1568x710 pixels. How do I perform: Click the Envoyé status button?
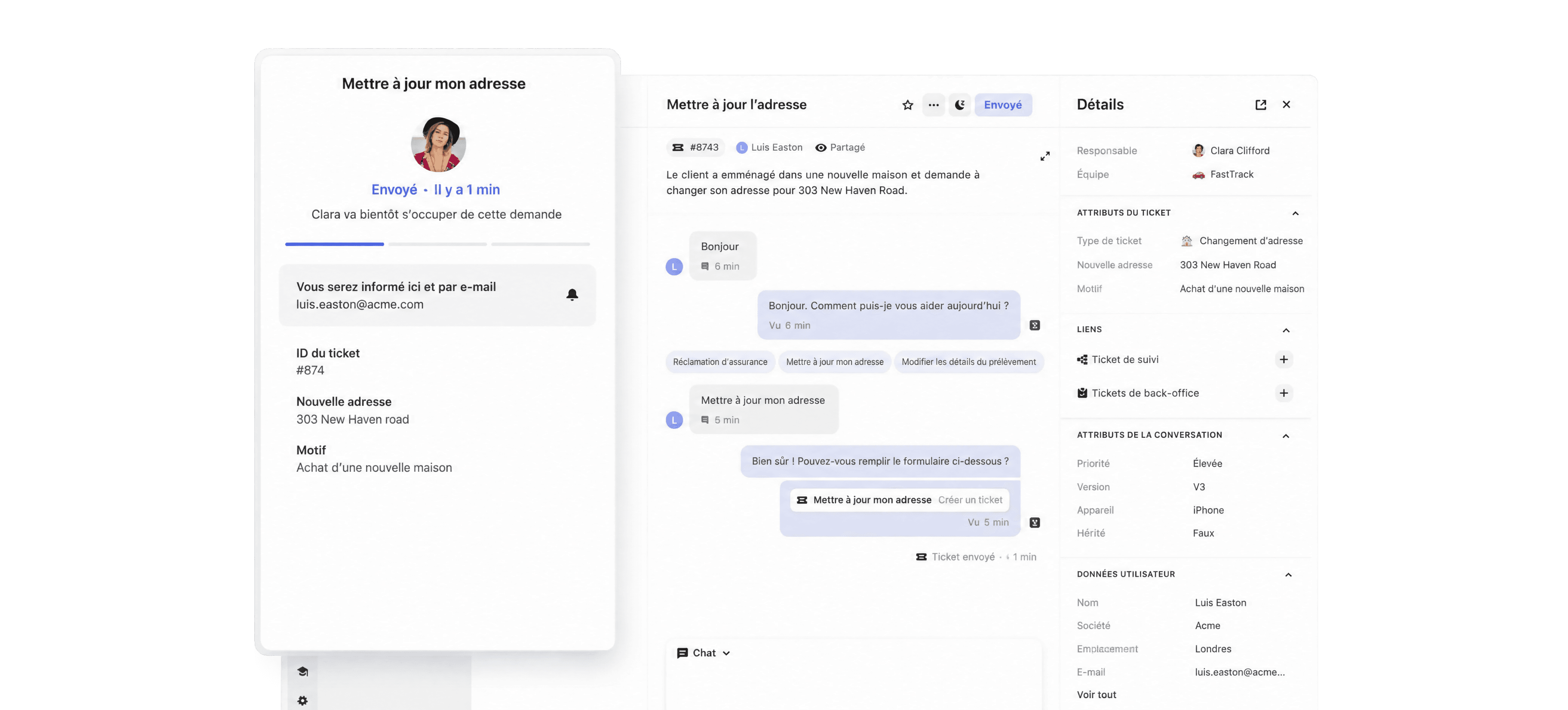point(1003,105)
